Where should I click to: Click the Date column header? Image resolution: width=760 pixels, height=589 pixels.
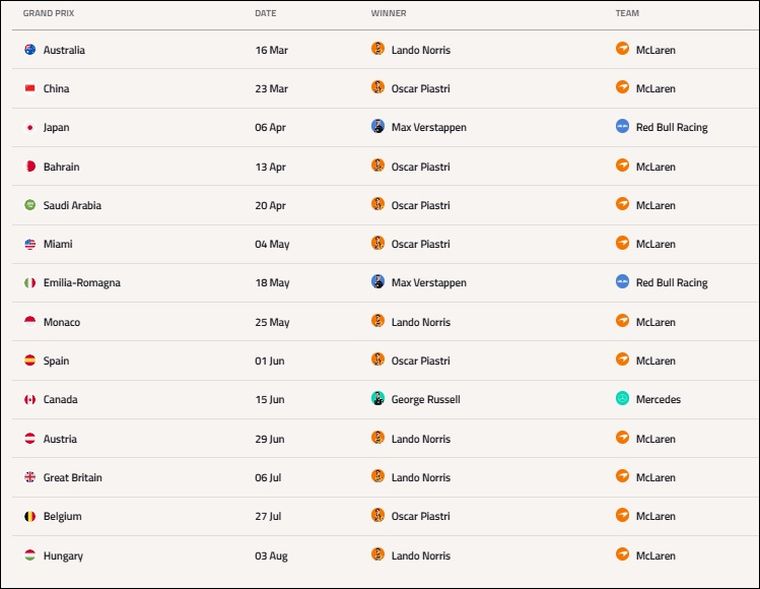coord(265,14)
